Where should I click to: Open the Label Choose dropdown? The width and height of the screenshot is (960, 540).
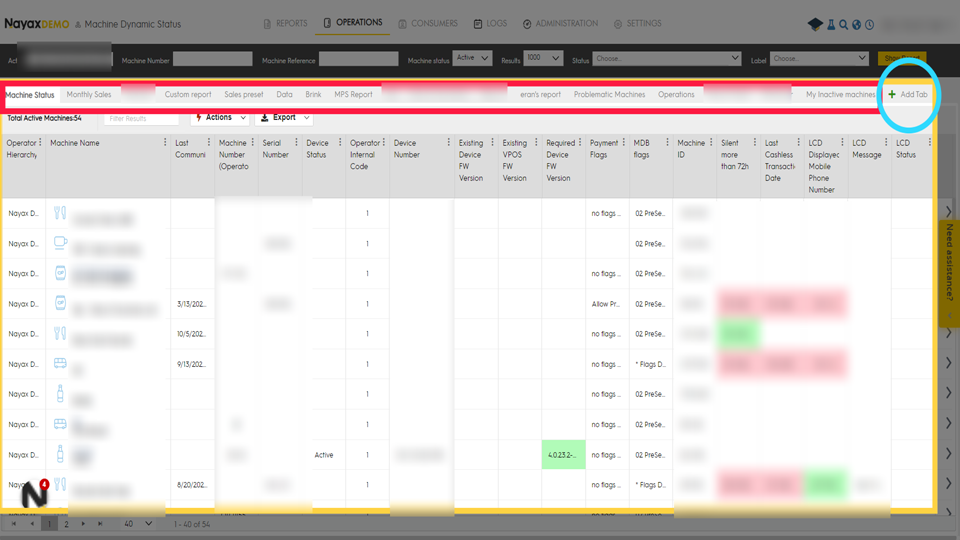(x=819, y=58)
